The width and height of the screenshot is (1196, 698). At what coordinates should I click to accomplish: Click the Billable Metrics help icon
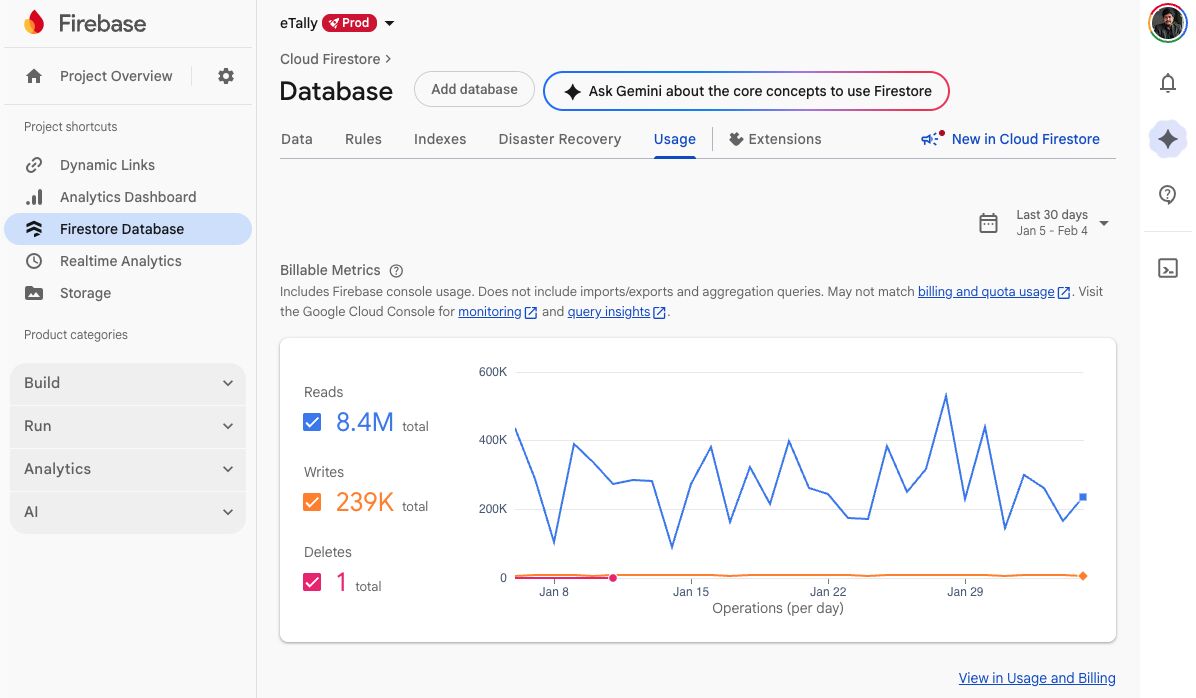tap(396, 271)
